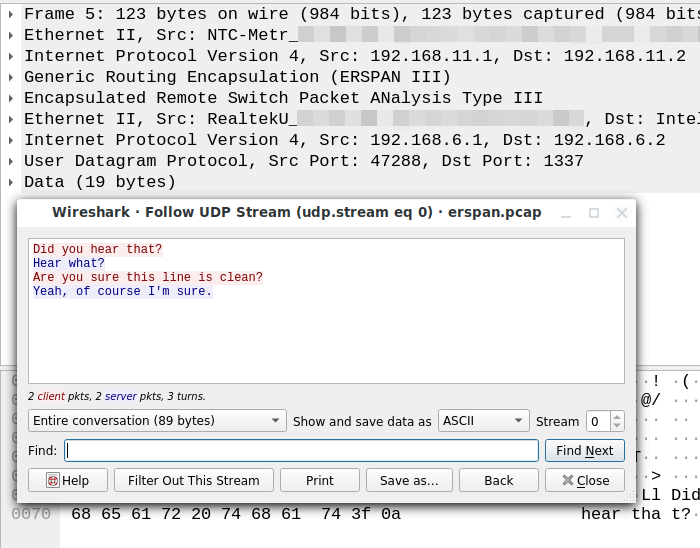Click into the Find text field
The width and height of the screenshot is (700, 548).
pos(300,451)
